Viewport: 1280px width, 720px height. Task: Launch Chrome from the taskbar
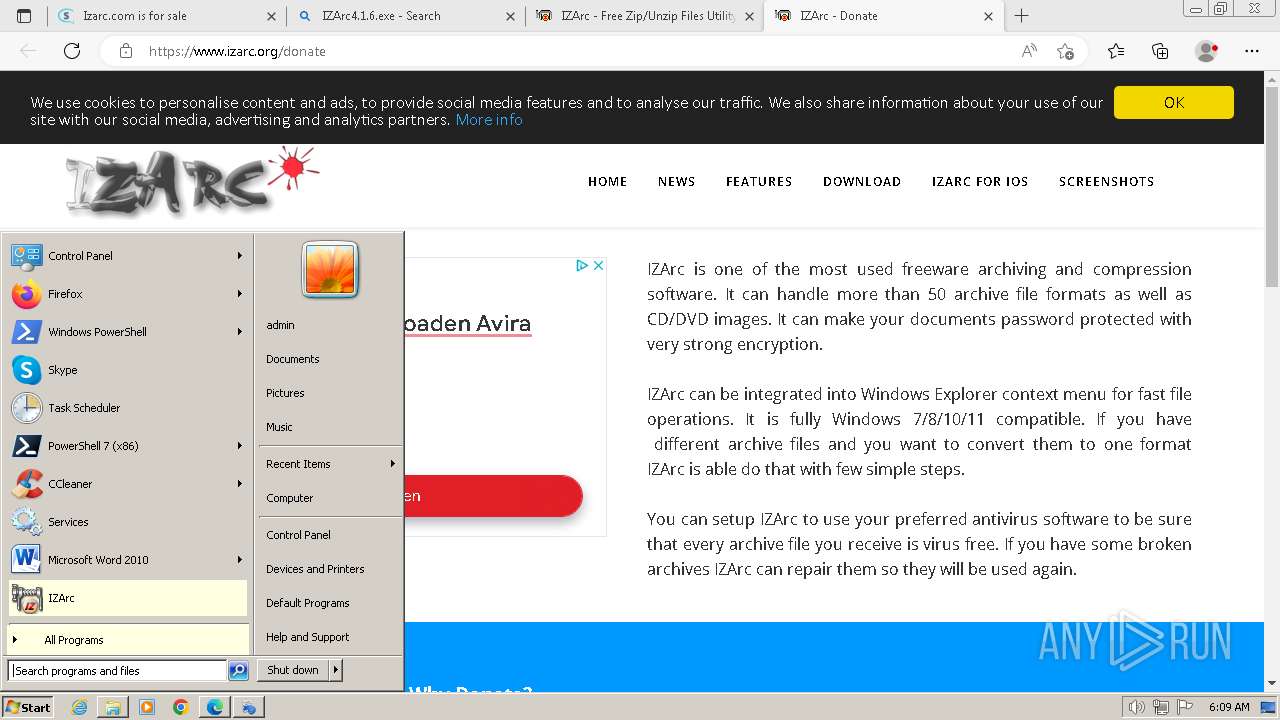pos(181,707)
